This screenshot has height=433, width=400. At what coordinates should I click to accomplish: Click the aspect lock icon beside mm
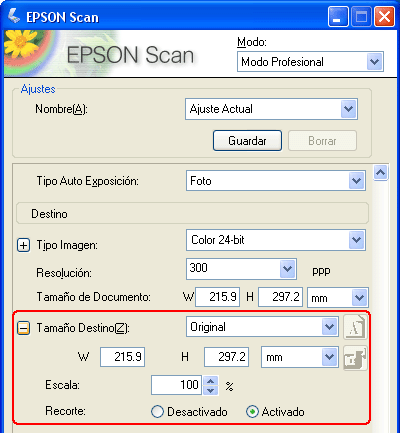coord(355,358)
